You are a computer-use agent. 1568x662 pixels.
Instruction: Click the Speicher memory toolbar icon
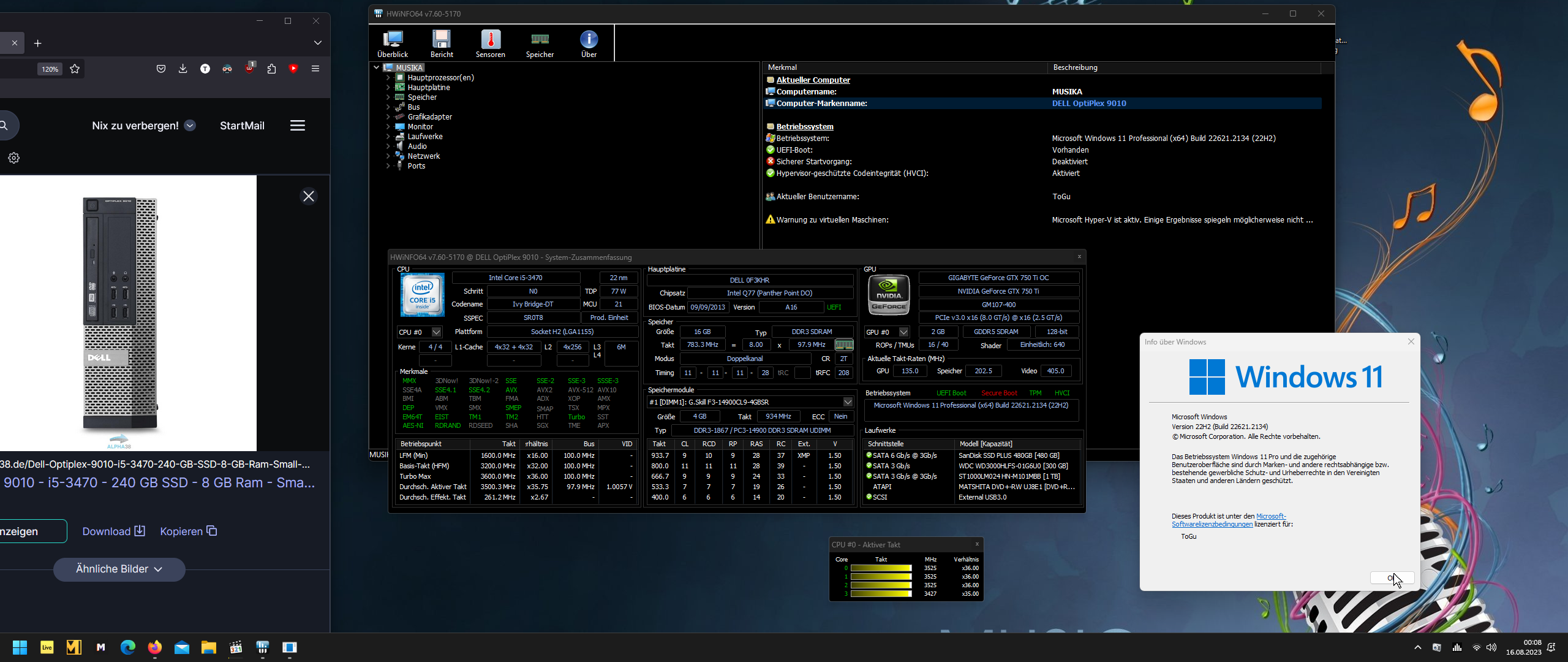(x=540, y=44)
